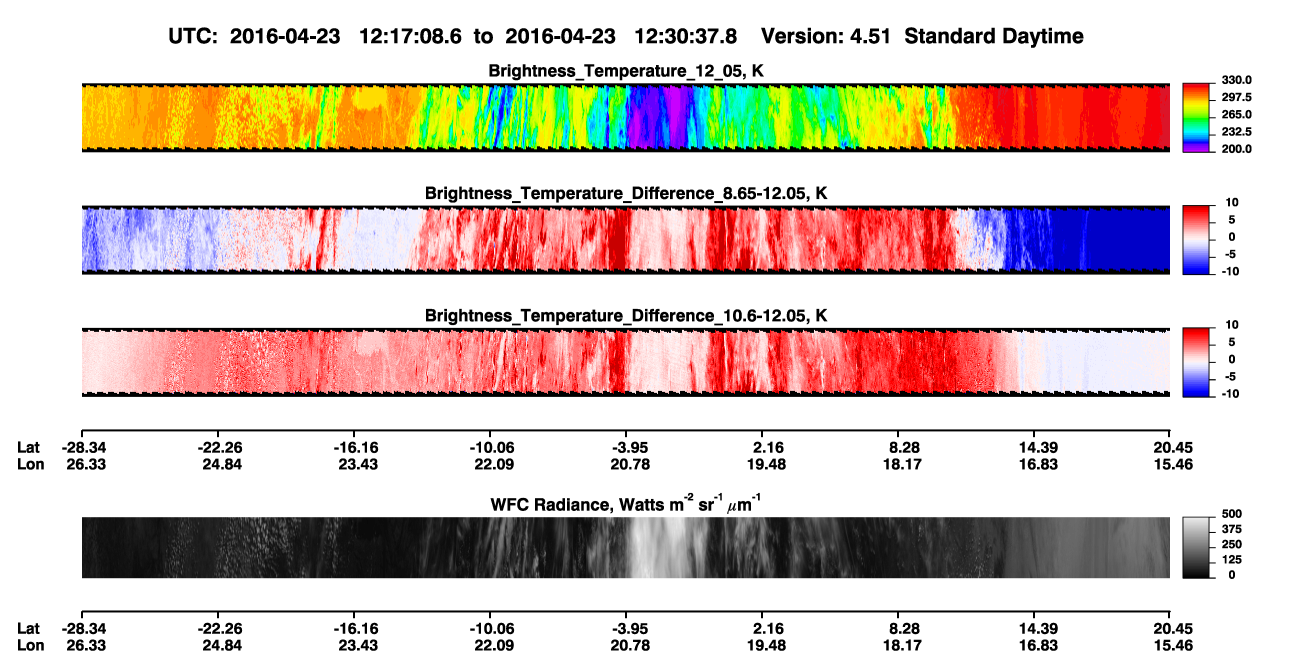Click the WFC Radiance panel title

pyautogui.click(x=626, y=504)
